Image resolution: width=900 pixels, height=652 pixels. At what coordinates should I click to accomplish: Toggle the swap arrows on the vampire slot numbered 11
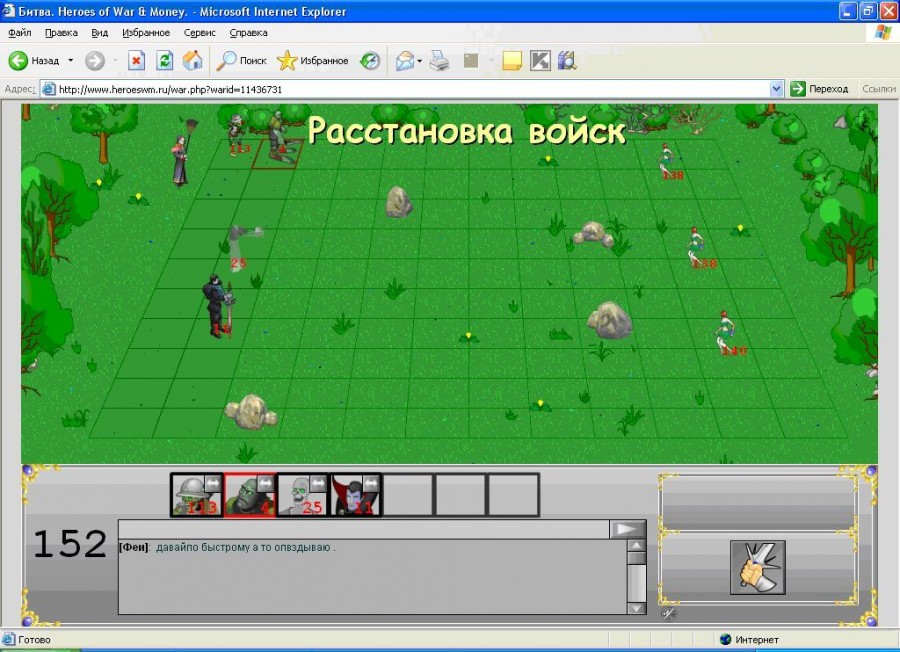pyautogui.click(x=371, y=484)
